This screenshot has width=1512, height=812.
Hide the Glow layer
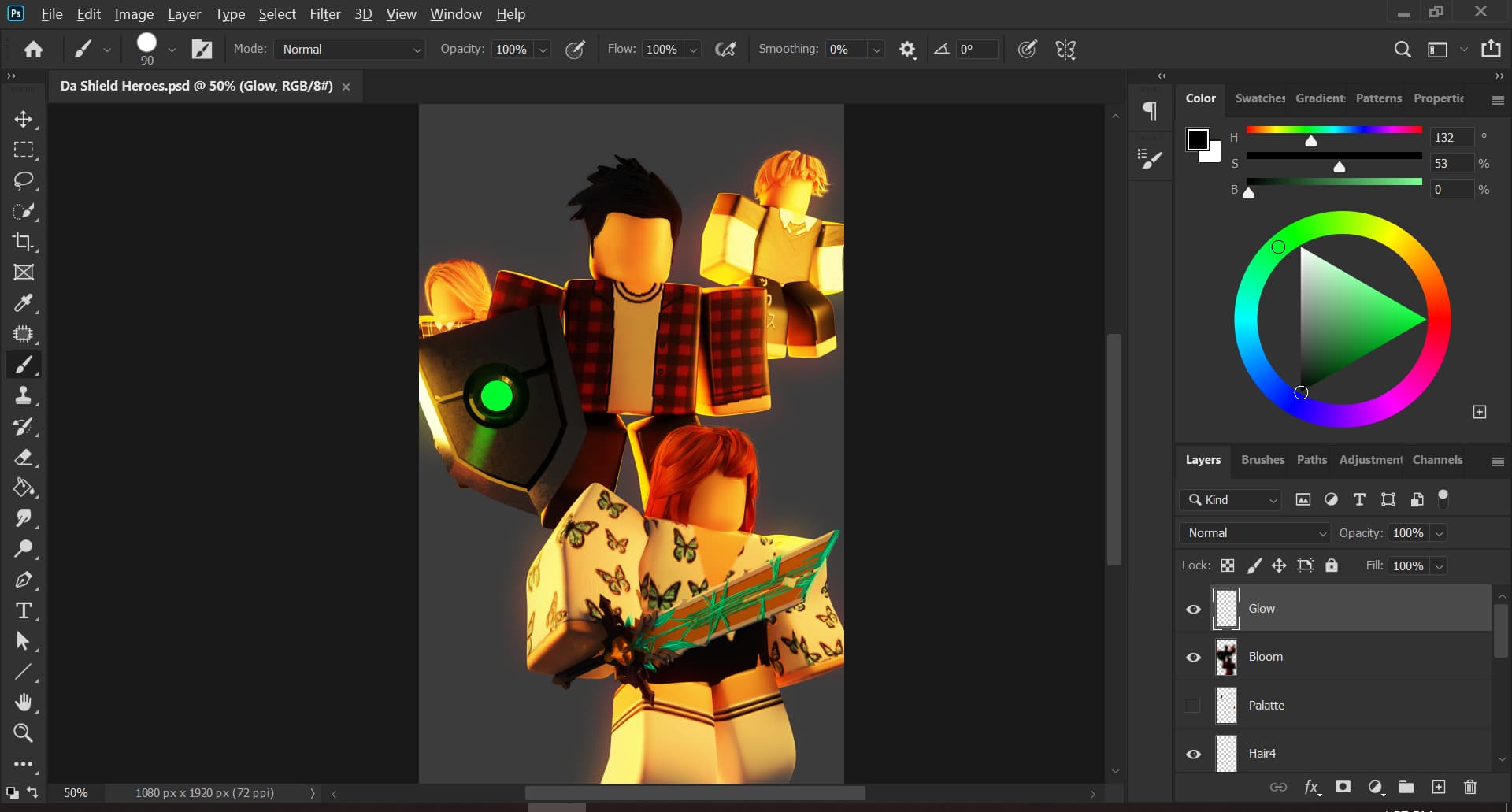point(1193,609)
